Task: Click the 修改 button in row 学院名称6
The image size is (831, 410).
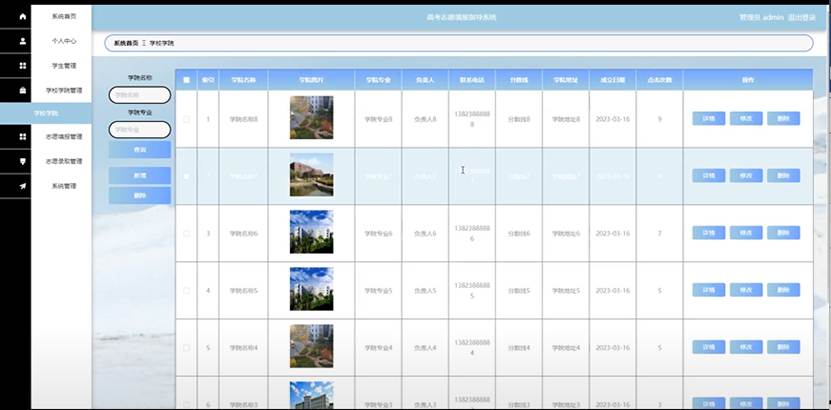Action: click(746, 233)
